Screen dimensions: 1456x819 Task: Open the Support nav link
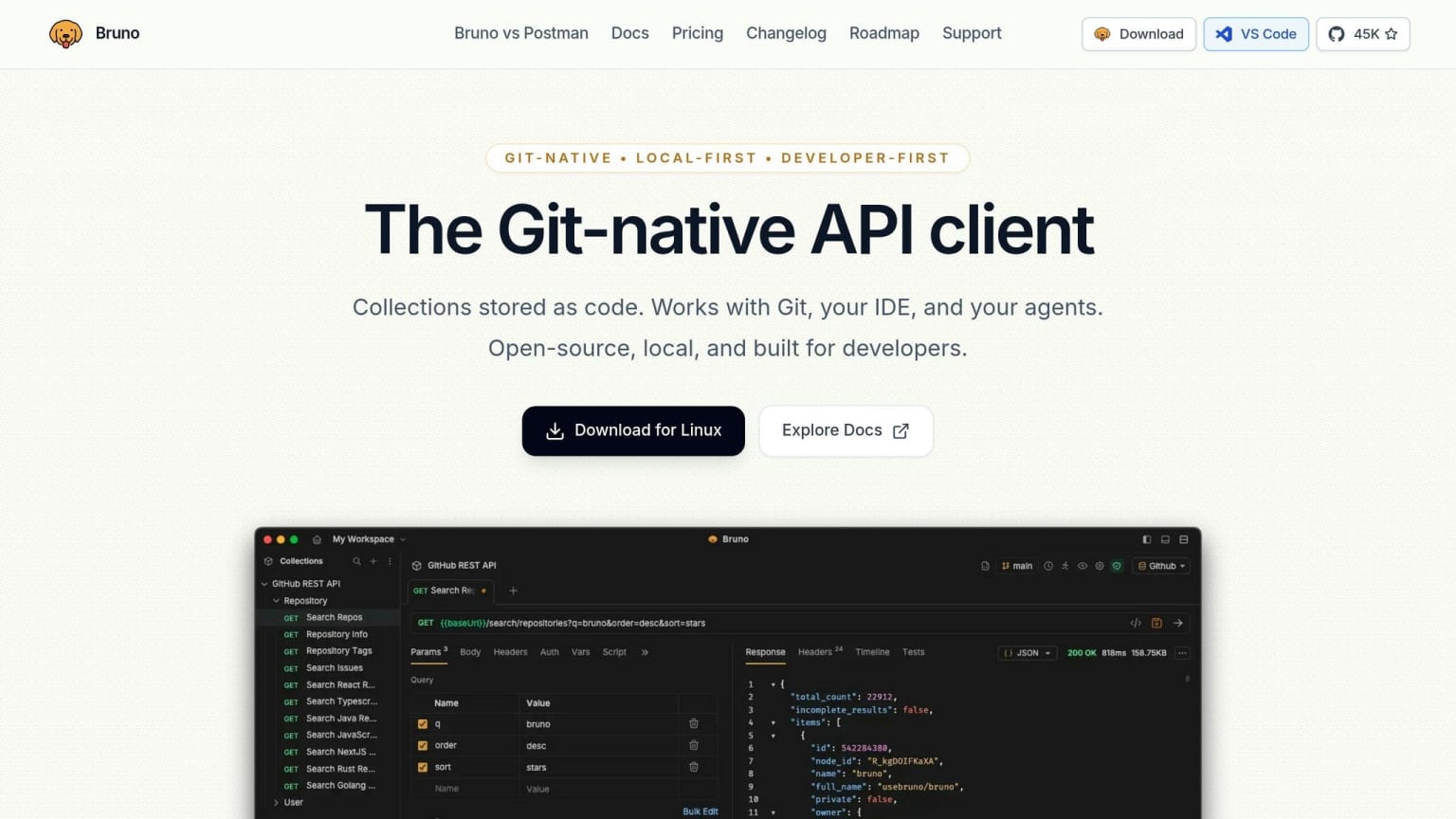point(972,33)
